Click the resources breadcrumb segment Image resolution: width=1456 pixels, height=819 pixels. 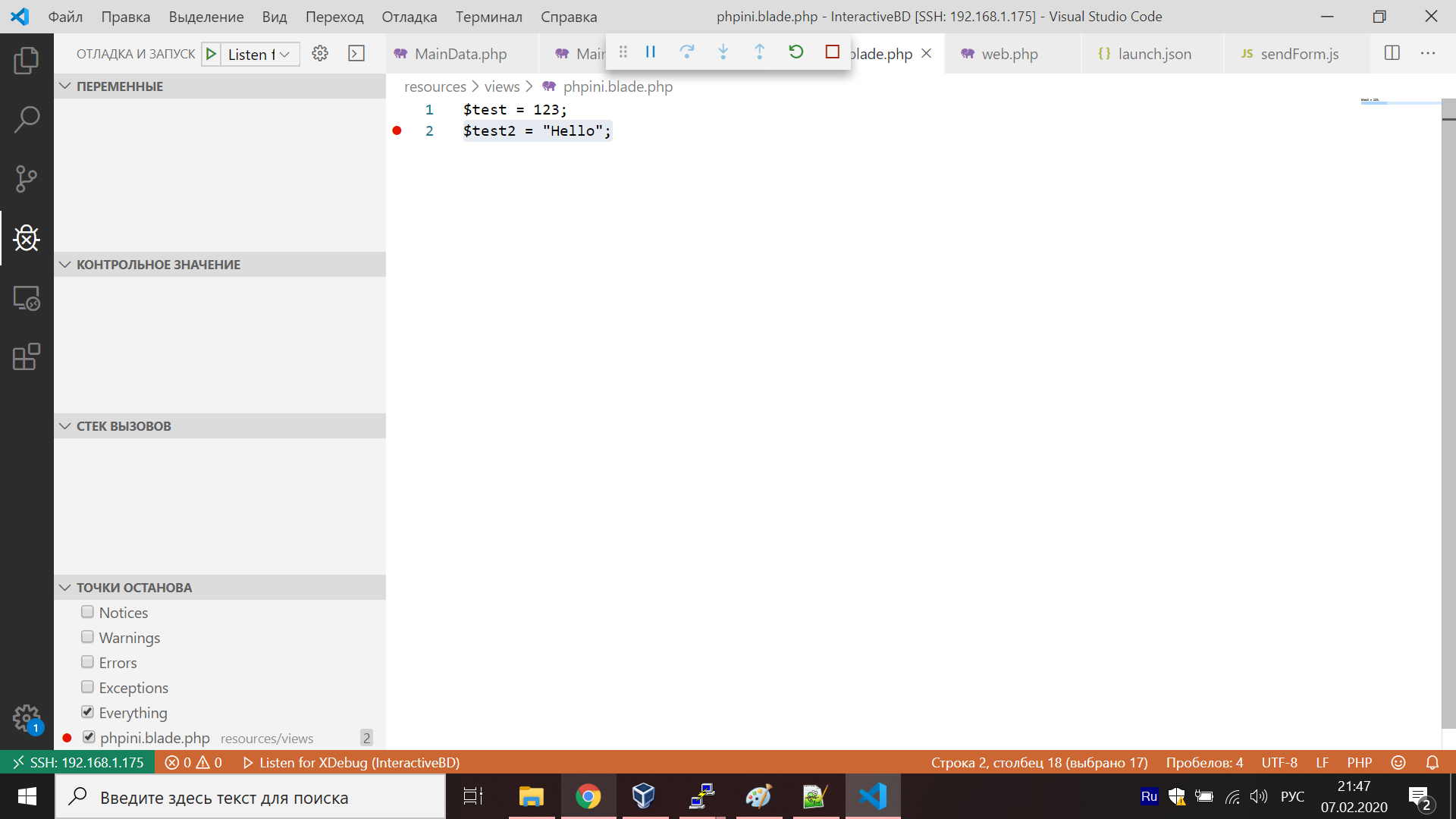435,86
